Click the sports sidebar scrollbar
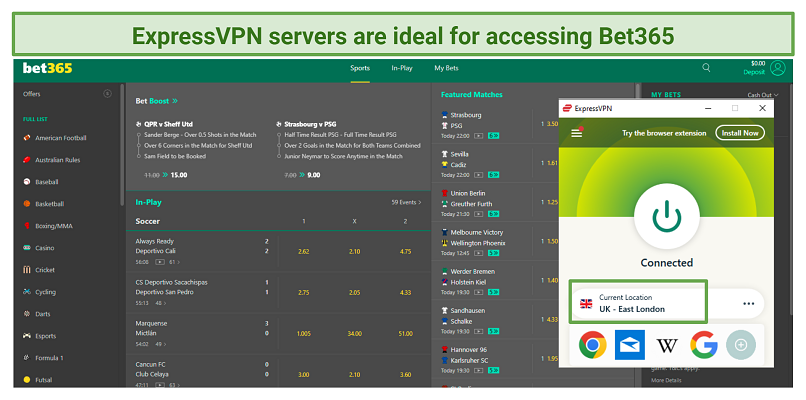The height and width of the screenshot is (400, 806). click(x=122, y=144)
